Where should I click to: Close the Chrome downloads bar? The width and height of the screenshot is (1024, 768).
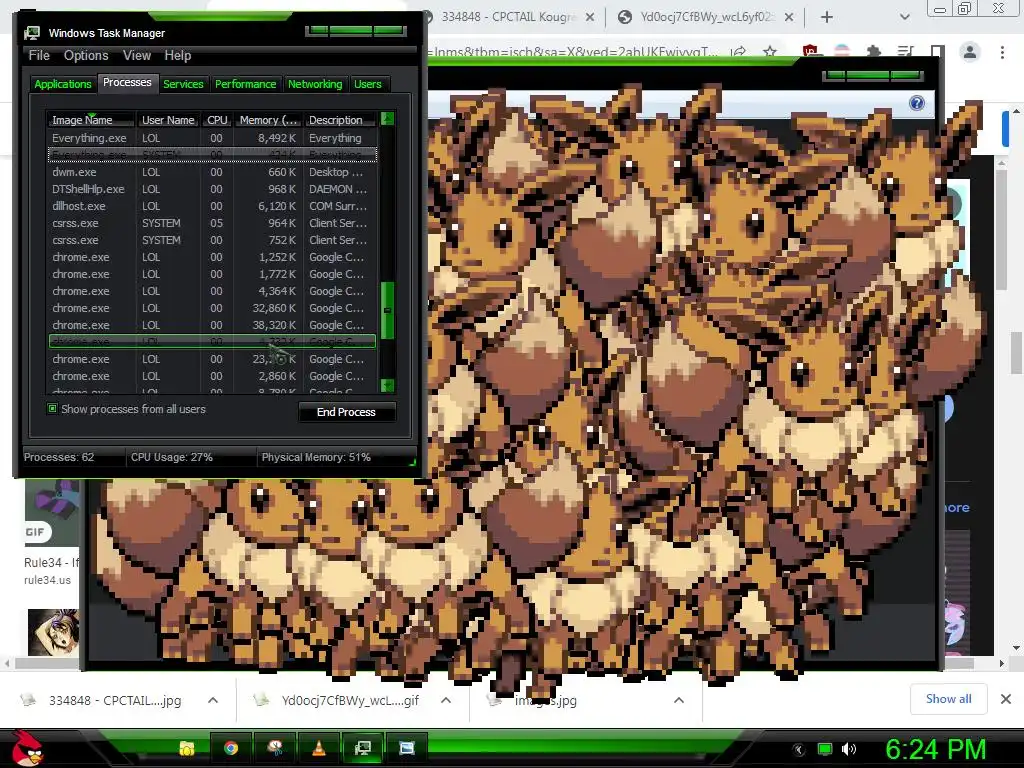click(1006, 699)
